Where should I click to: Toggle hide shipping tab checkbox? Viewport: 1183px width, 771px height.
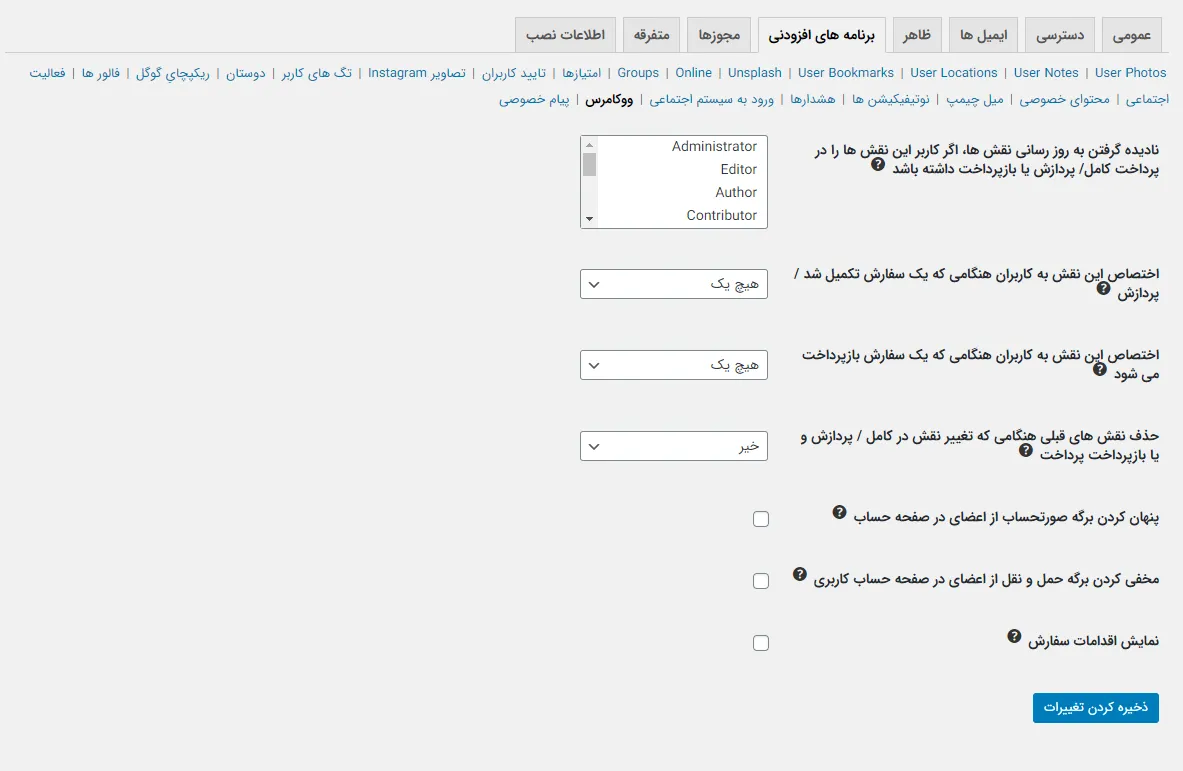760,581
